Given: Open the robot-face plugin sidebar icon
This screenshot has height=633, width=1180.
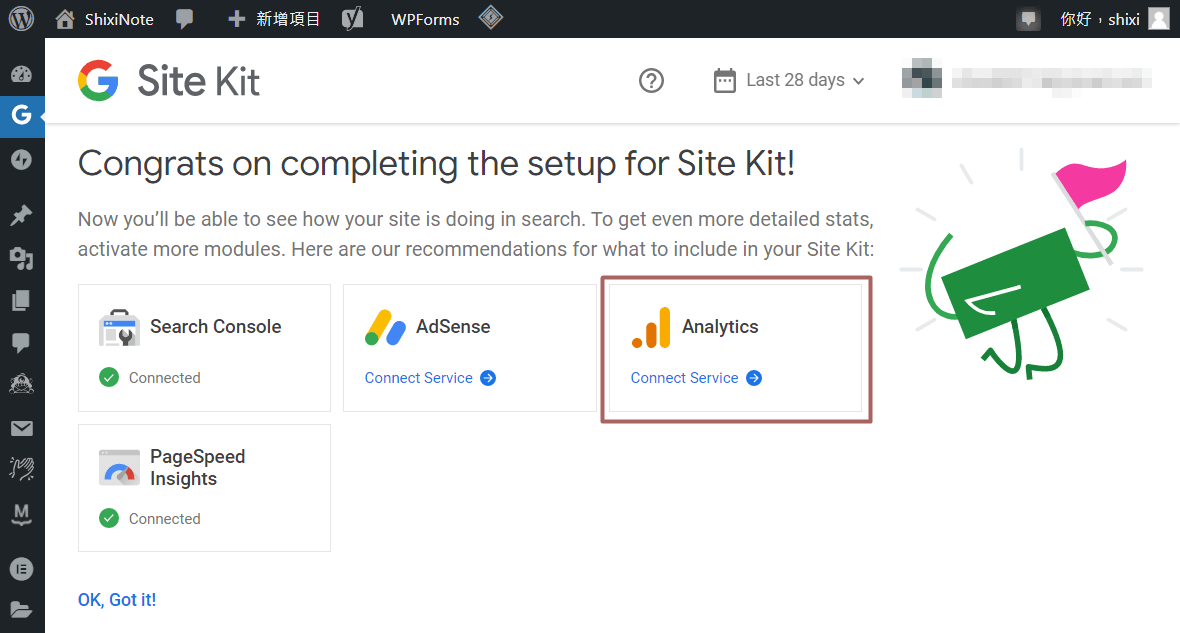Looking at the screenshot, I should click(x=21, y=384).
